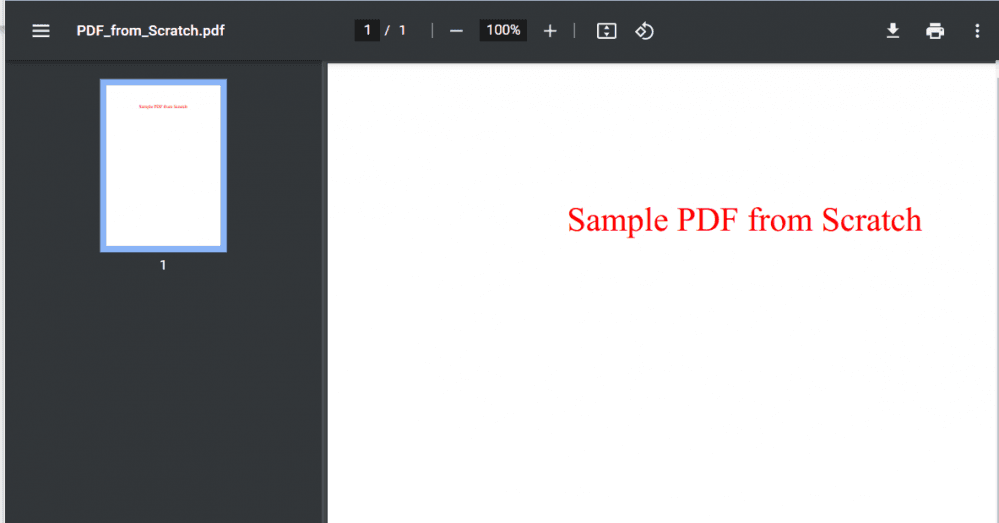
Task: Click the blank white area under the heading
Action: click(x=660, y=380)
